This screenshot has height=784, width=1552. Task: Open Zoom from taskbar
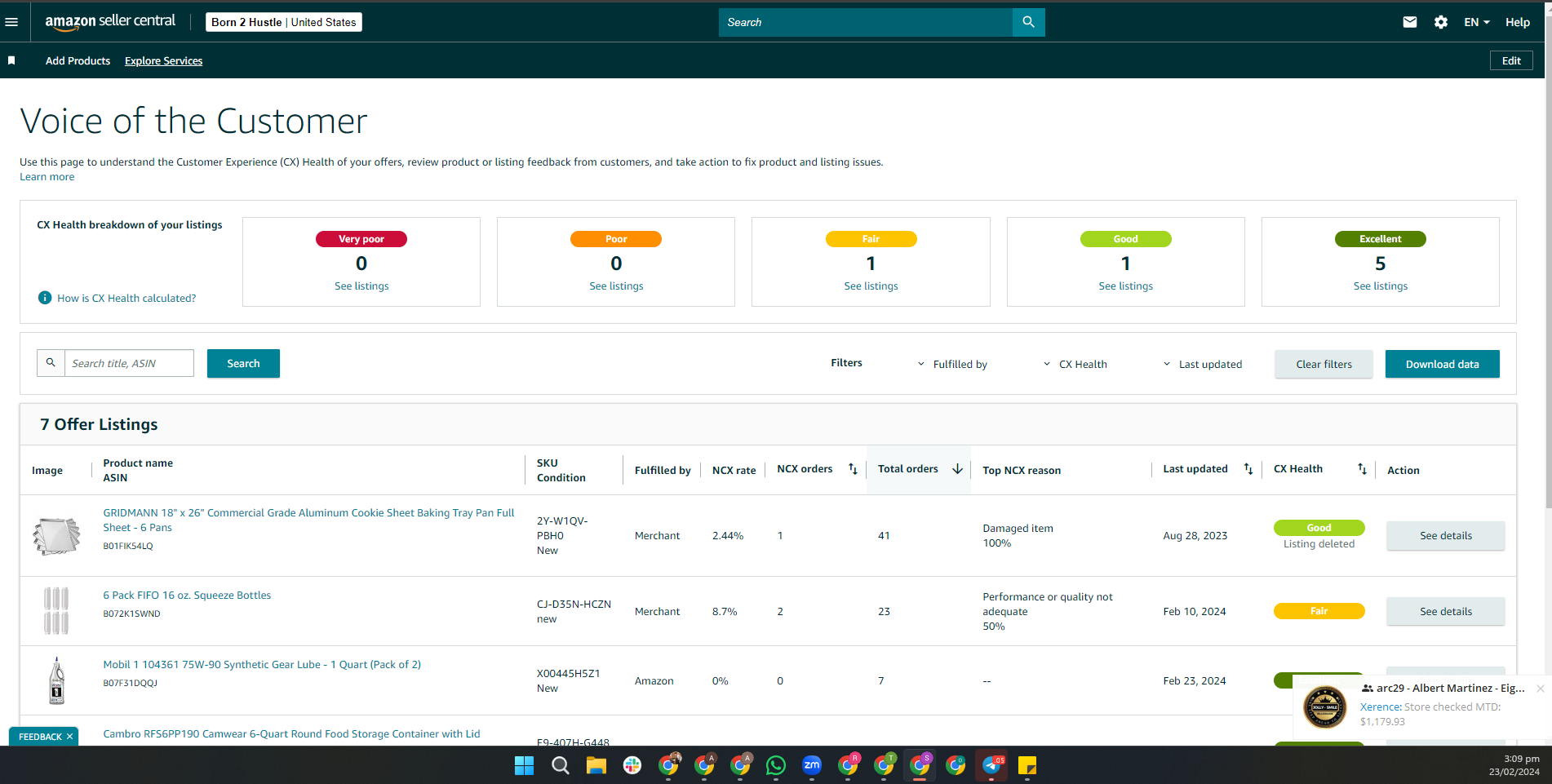[811, 765]
